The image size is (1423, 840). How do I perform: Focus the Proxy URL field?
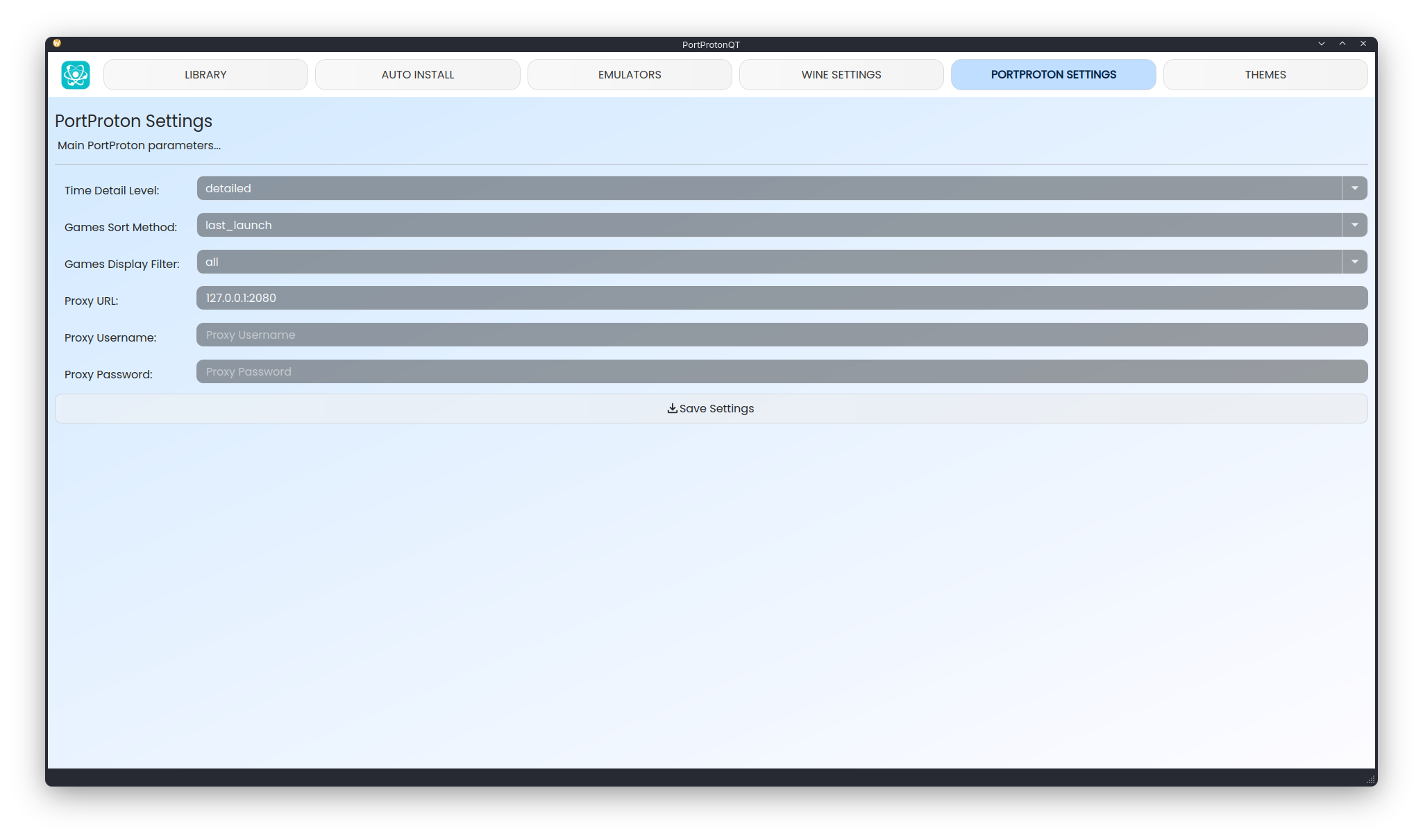[x=782, y=298]
